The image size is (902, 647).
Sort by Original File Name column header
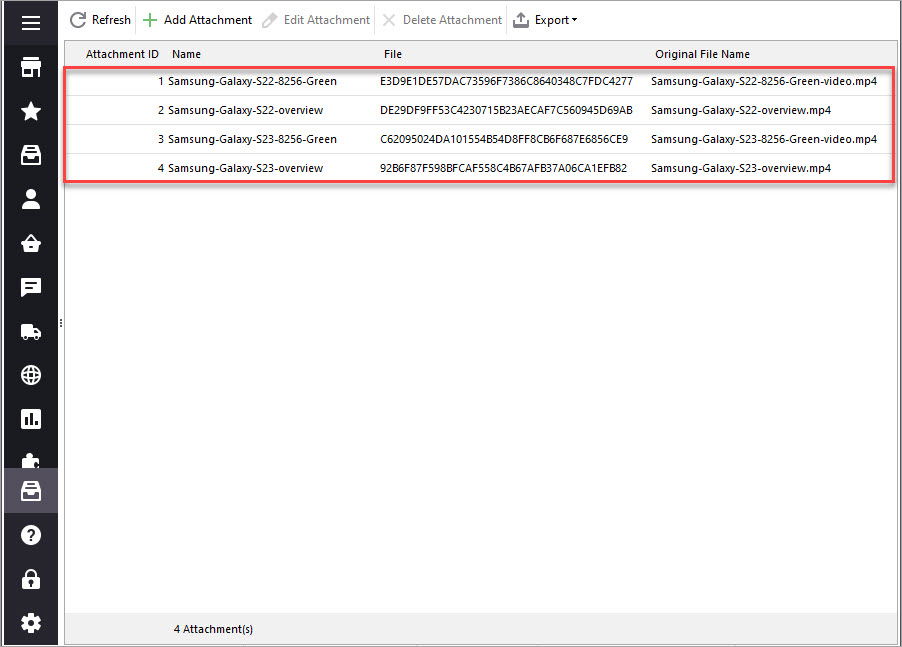[x=702, y=54]
